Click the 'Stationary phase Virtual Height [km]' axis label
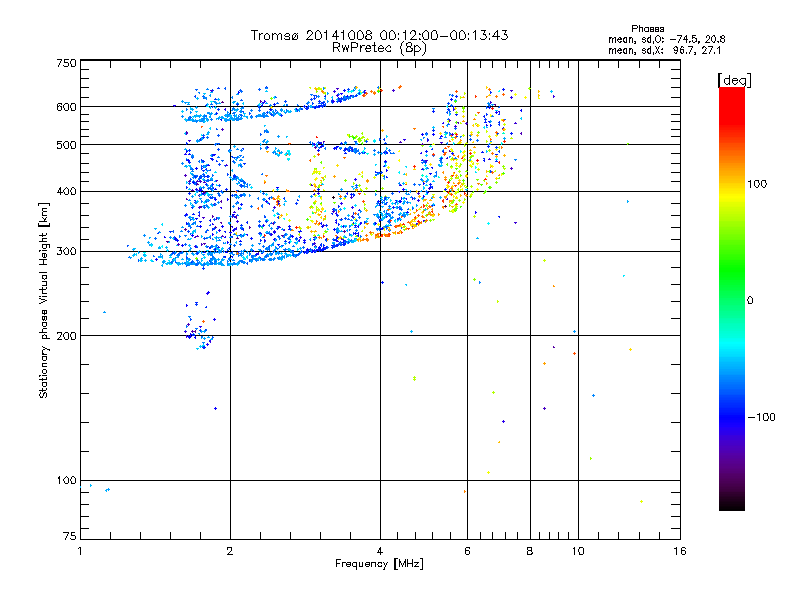The image size is (800, 600). click(x=43, y=300)
